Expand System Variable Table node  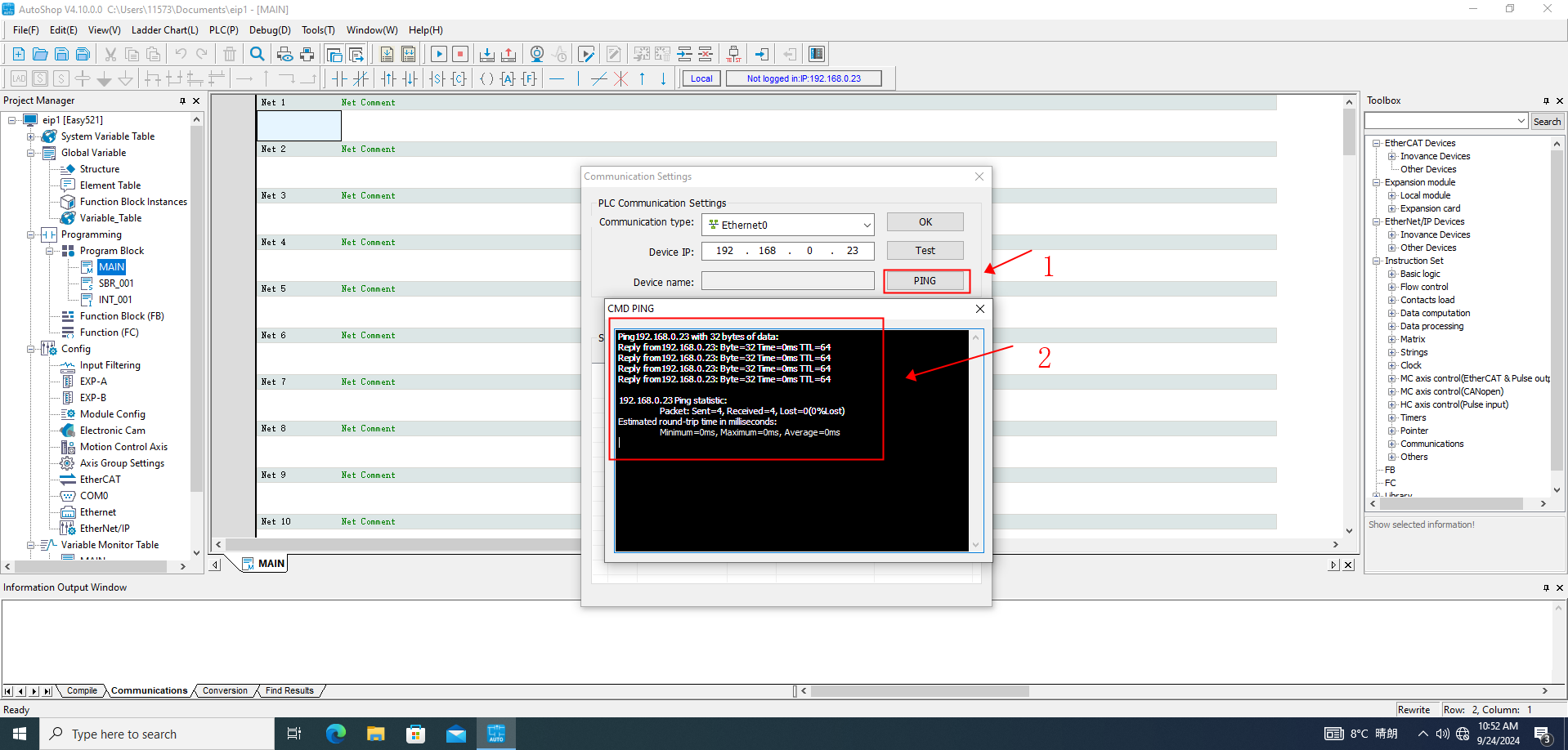[x=30, y=136]
